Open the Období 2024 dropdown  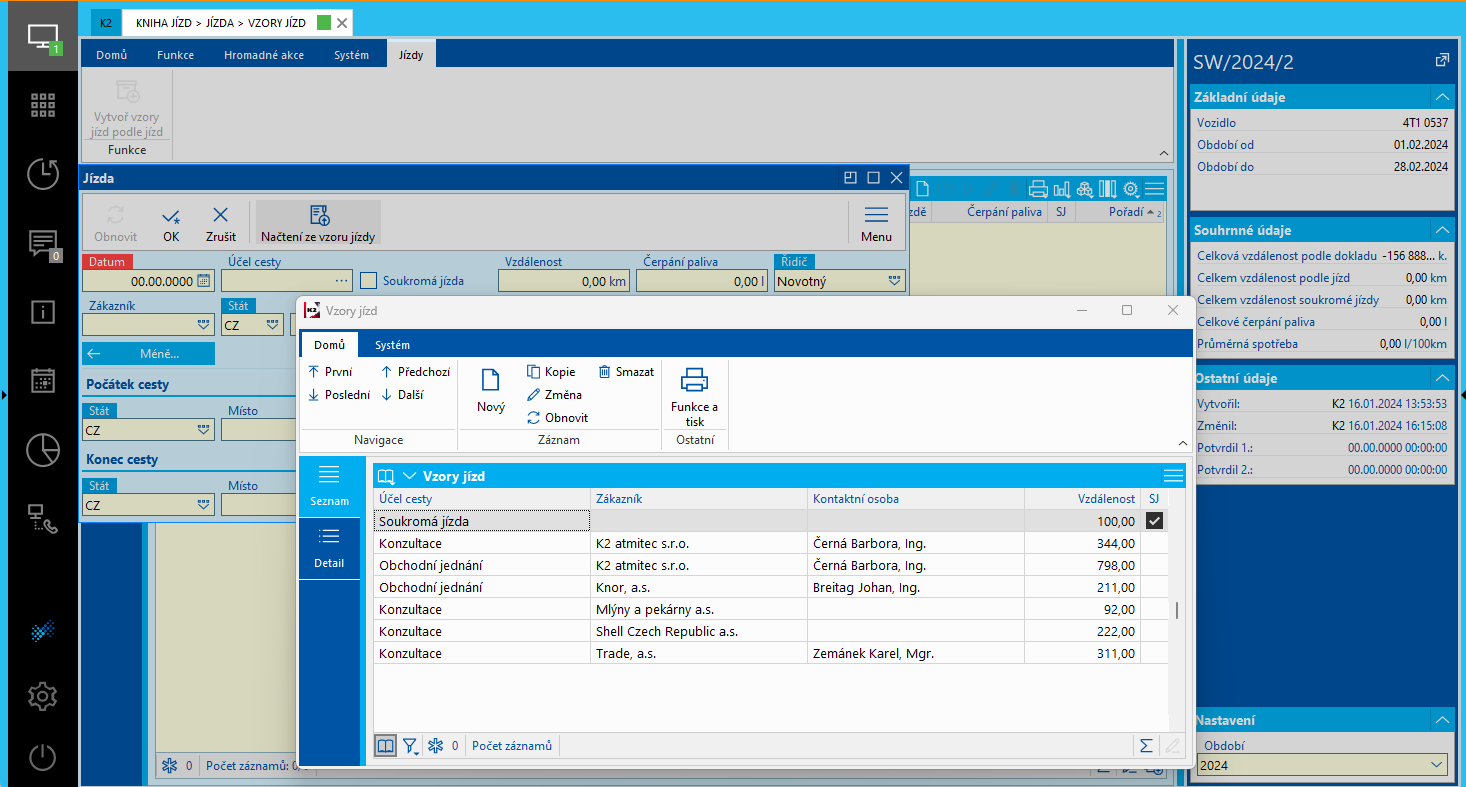pos(1321,765)
